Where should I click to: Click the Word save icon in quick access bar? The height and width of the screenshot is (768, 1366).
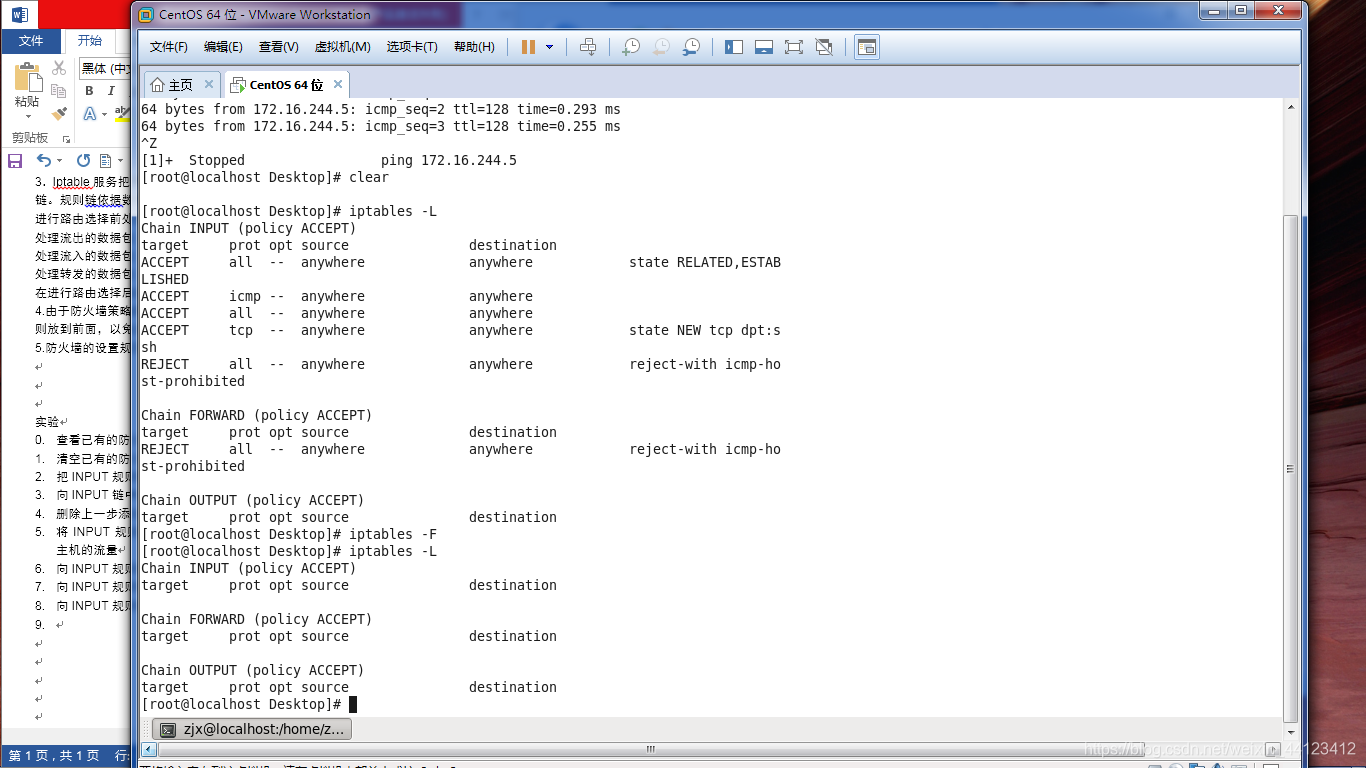[15, 160]
